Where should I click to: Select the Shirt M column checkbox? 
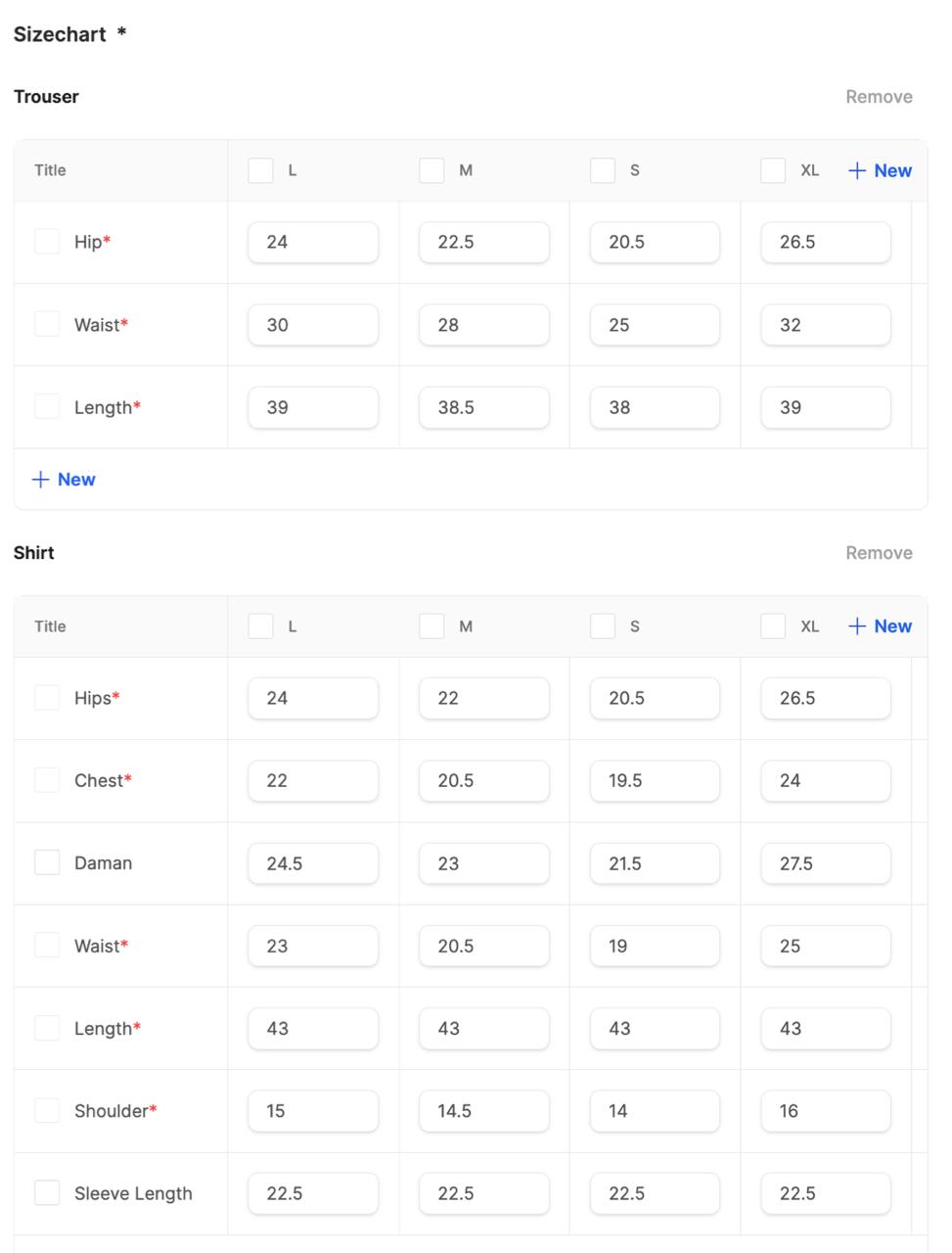click(x=431, y=626)
